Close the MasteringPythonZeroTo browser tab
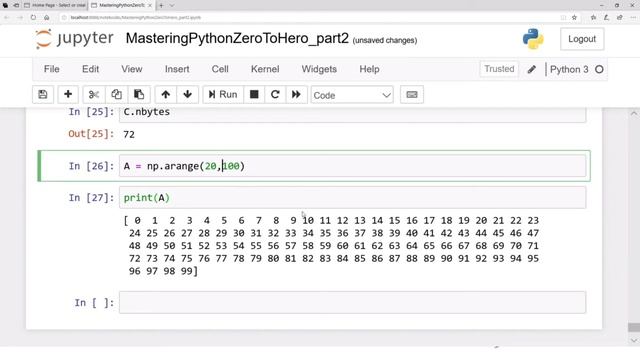Image resolution: width=640 pixels, height=360 pixels. tap(150, 5)
